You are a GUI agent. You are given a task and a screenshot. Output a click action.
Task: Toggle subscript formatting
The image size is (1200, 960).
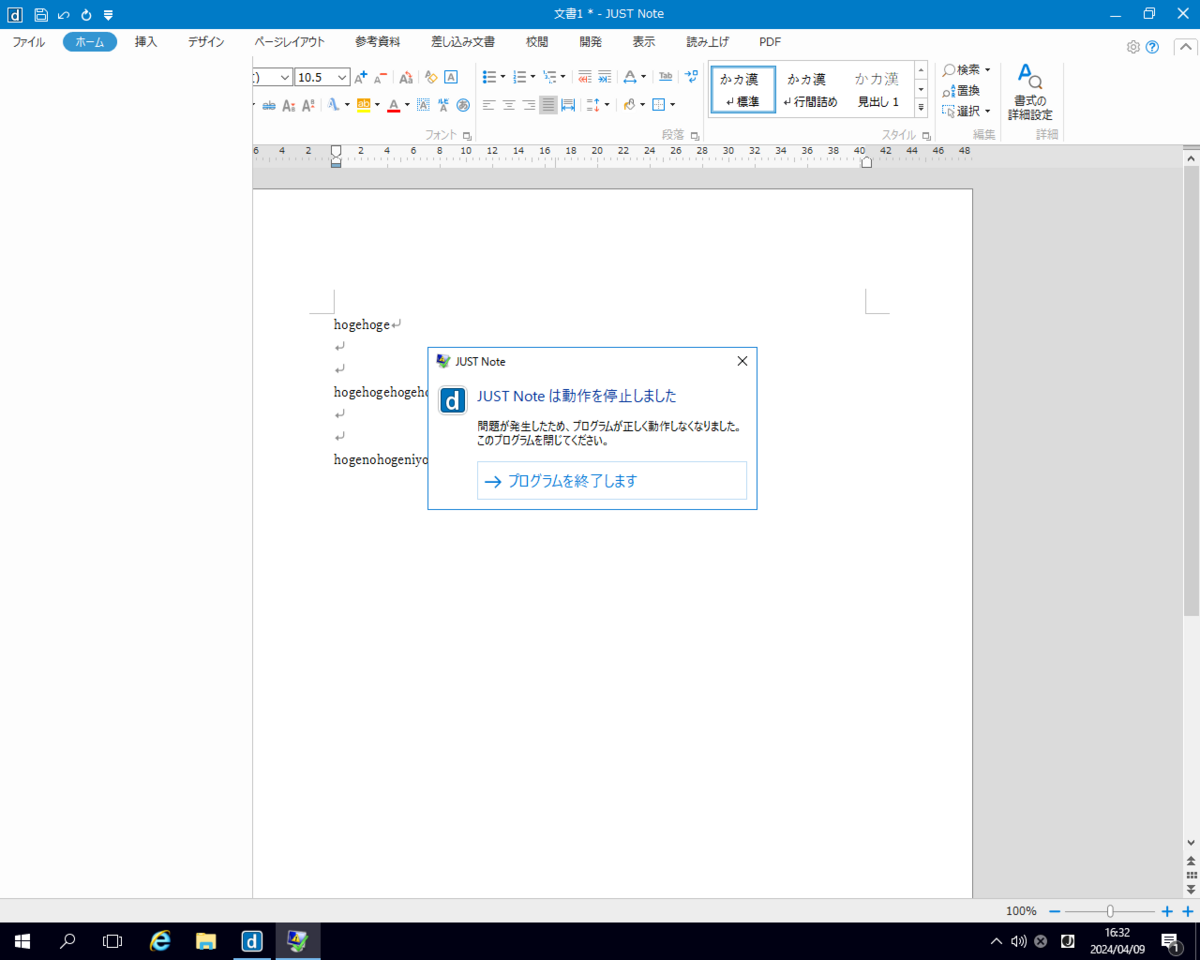coord(289,105)
